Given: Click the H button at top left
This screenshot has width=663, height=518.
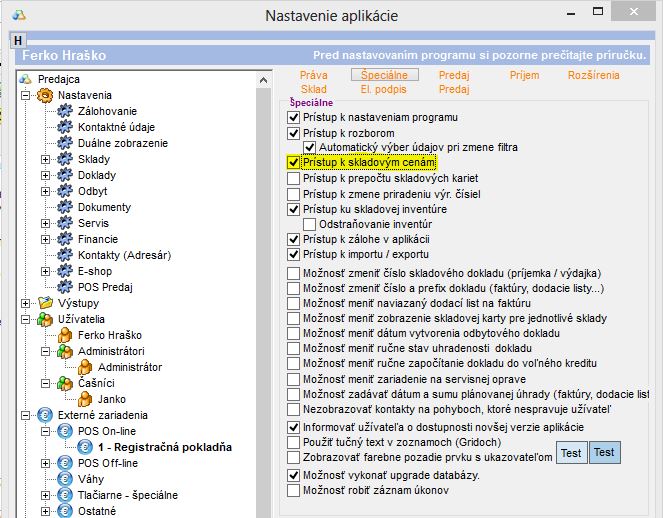Looking at the screenshot, I should click(x=18, y=39).
